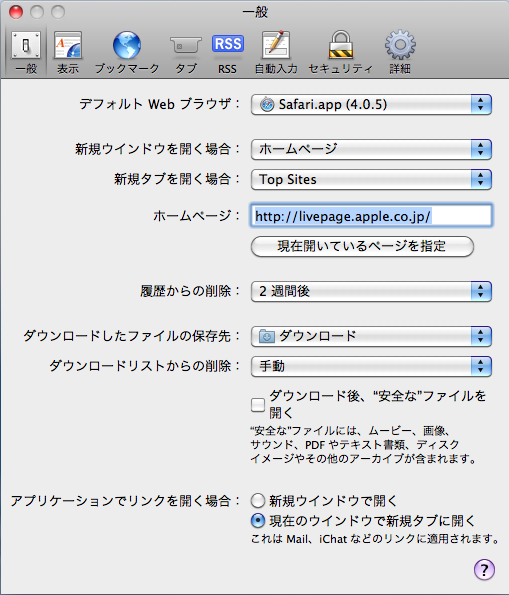Open the ブックマーク globe icon pane
The image size is (509, 595).
(127, 52)
